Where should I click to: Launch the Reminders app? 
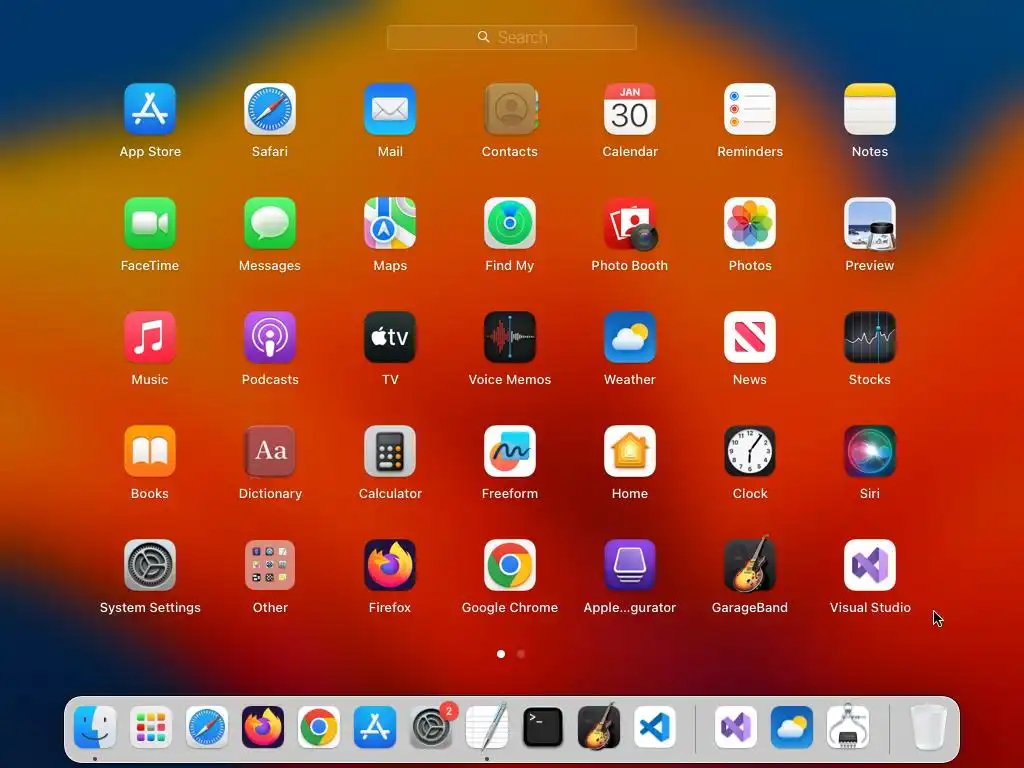(x=750, y=109)
